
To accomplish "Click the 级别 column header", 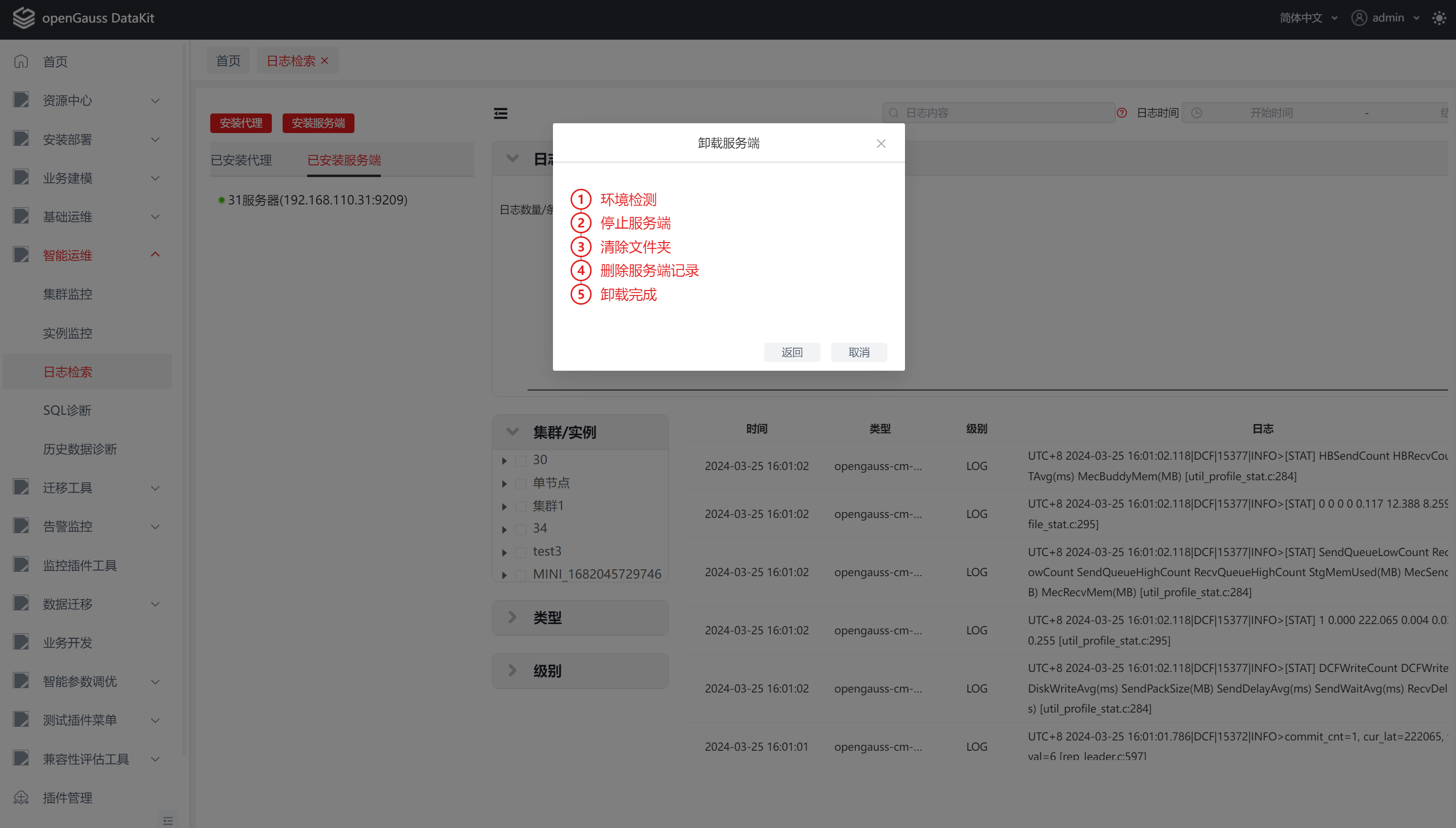I will 976,428.
